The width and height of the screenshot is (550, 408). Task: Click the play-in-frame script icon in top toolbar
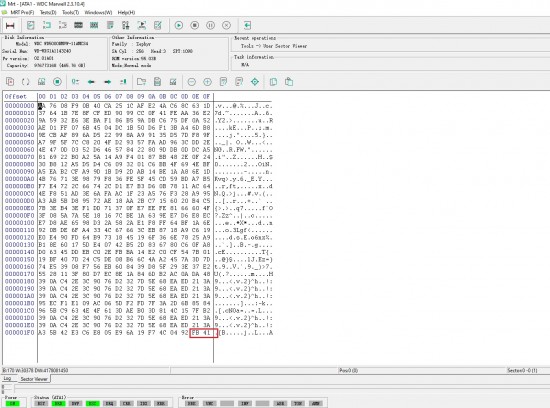tap(142, 25)
